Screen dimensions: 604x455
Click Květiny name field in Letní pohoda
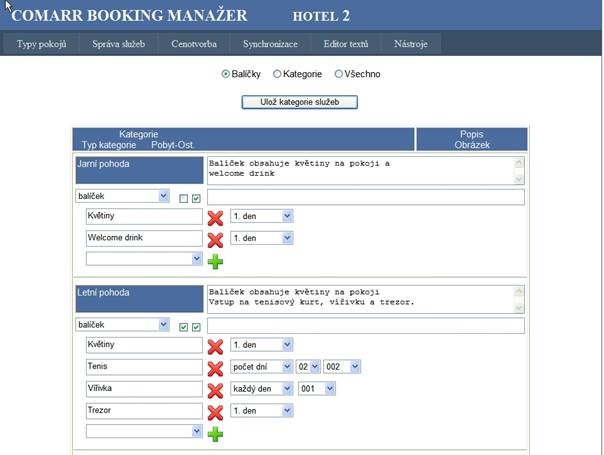coord(144,345)
